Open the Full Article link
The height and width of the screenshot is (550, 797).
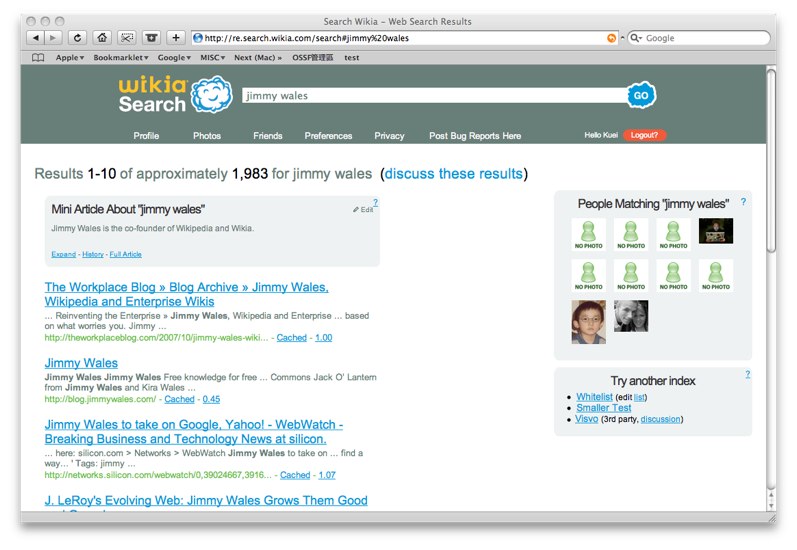[126, 254]
